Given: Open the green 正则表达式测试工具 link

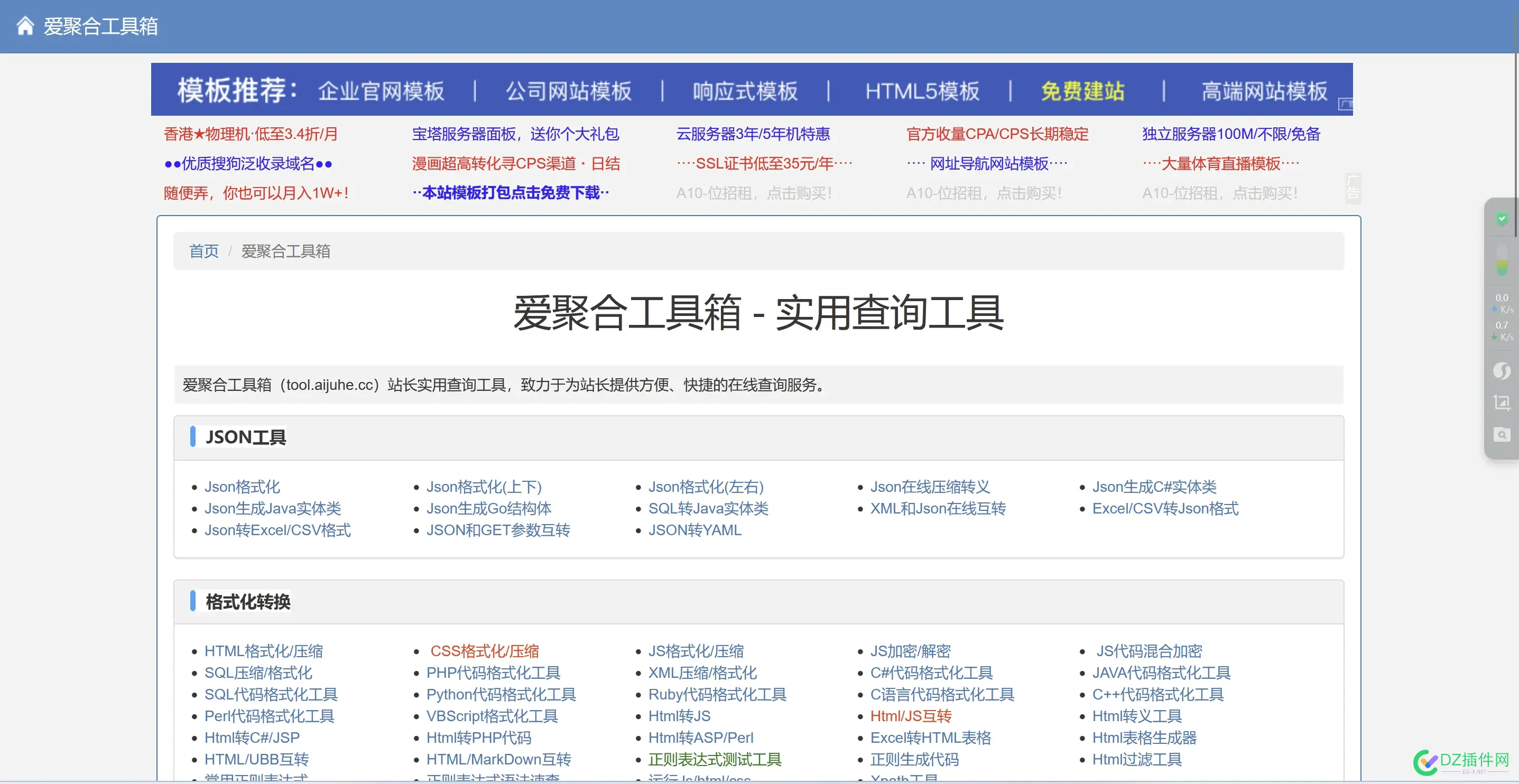Looking at the screenshot, I should tap(715, 760).
